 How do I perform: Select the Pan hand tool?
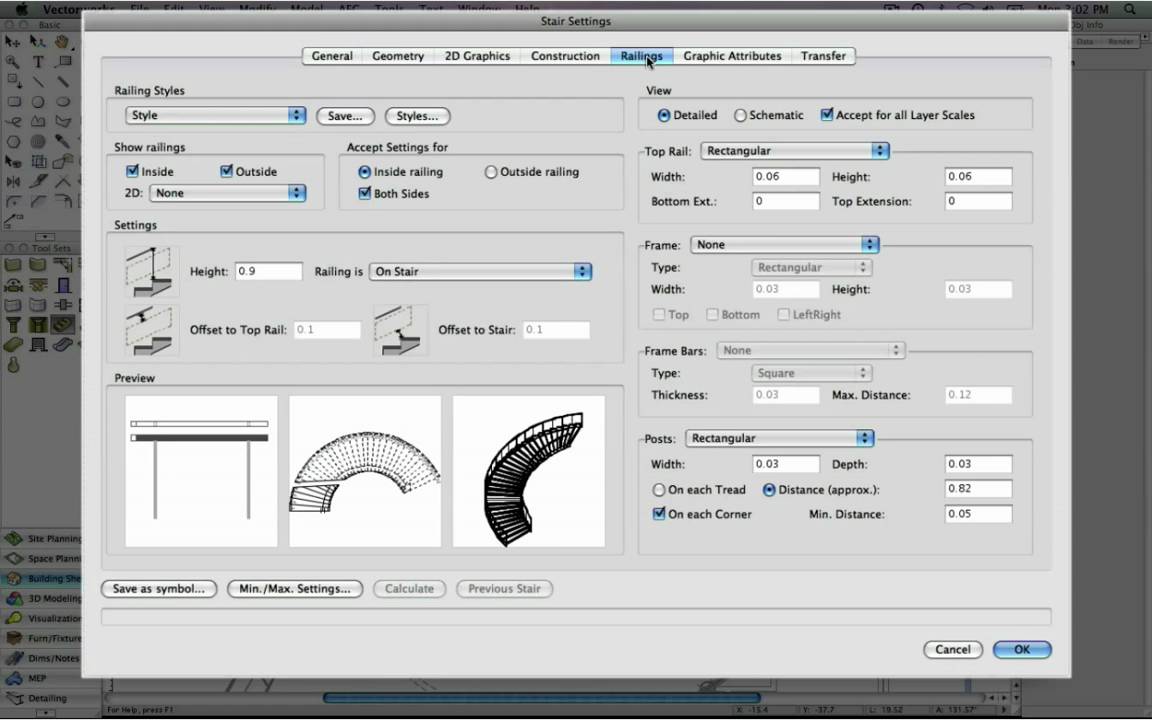(x=62, y=42)
